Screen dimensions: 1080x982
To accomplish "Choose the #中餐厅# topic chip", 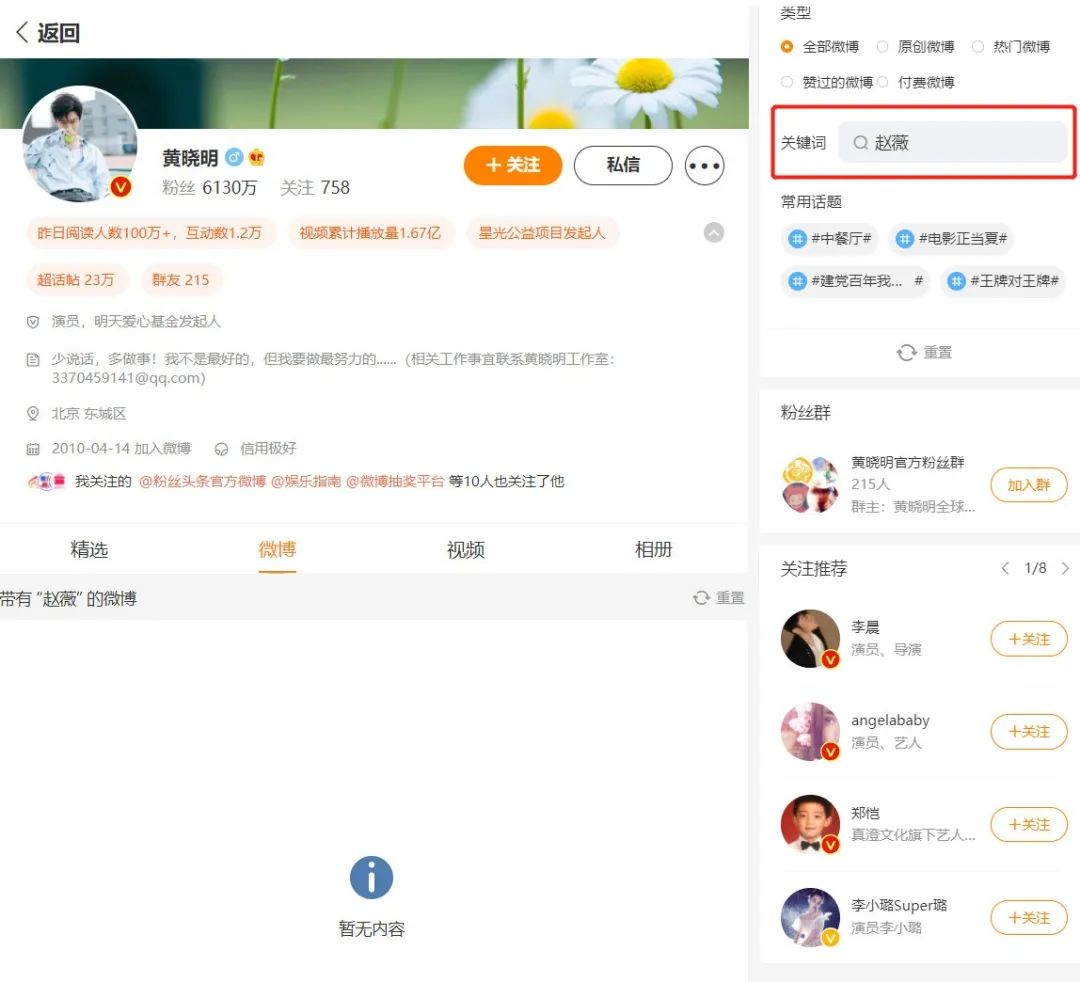I will point(829,239).
